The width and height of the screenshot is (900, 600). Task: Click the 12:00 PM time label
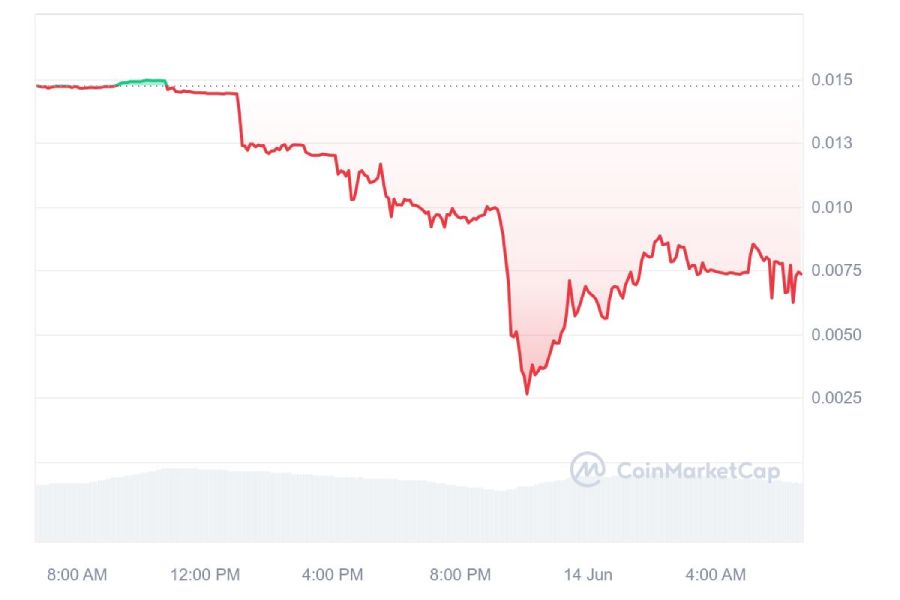click(205, 575)
